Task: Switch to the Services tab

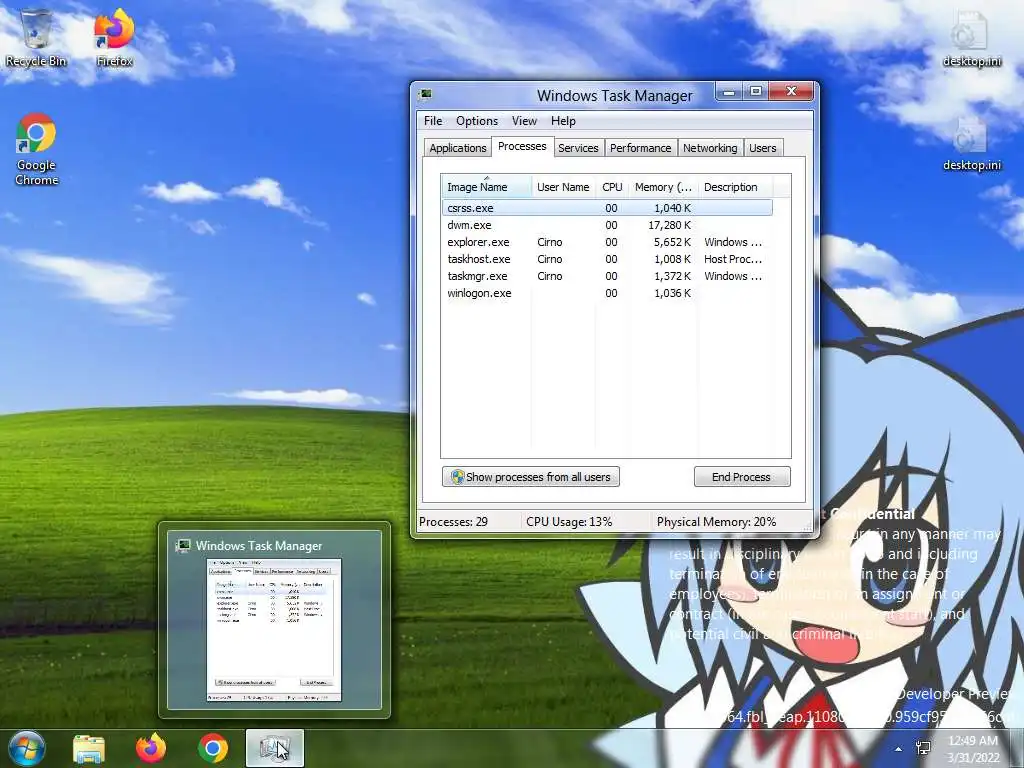Action: click(578, 148)
